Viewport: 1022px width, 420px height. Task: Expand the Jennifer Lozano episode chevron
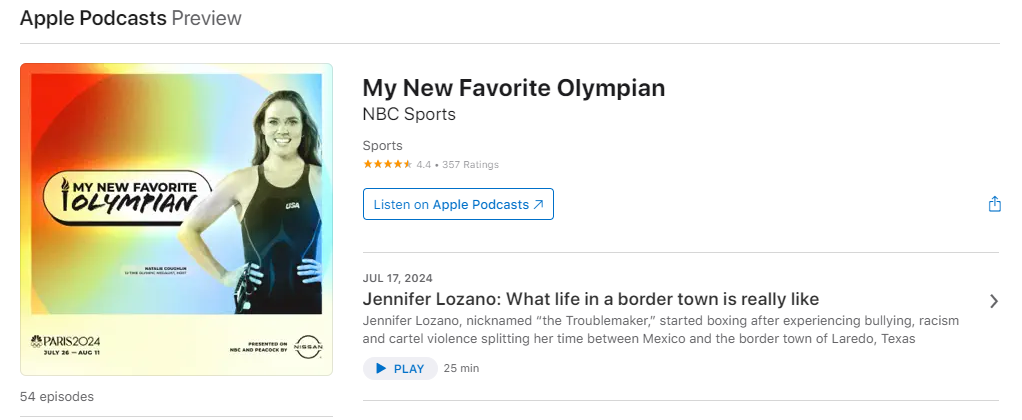click(x=993, y=301)
